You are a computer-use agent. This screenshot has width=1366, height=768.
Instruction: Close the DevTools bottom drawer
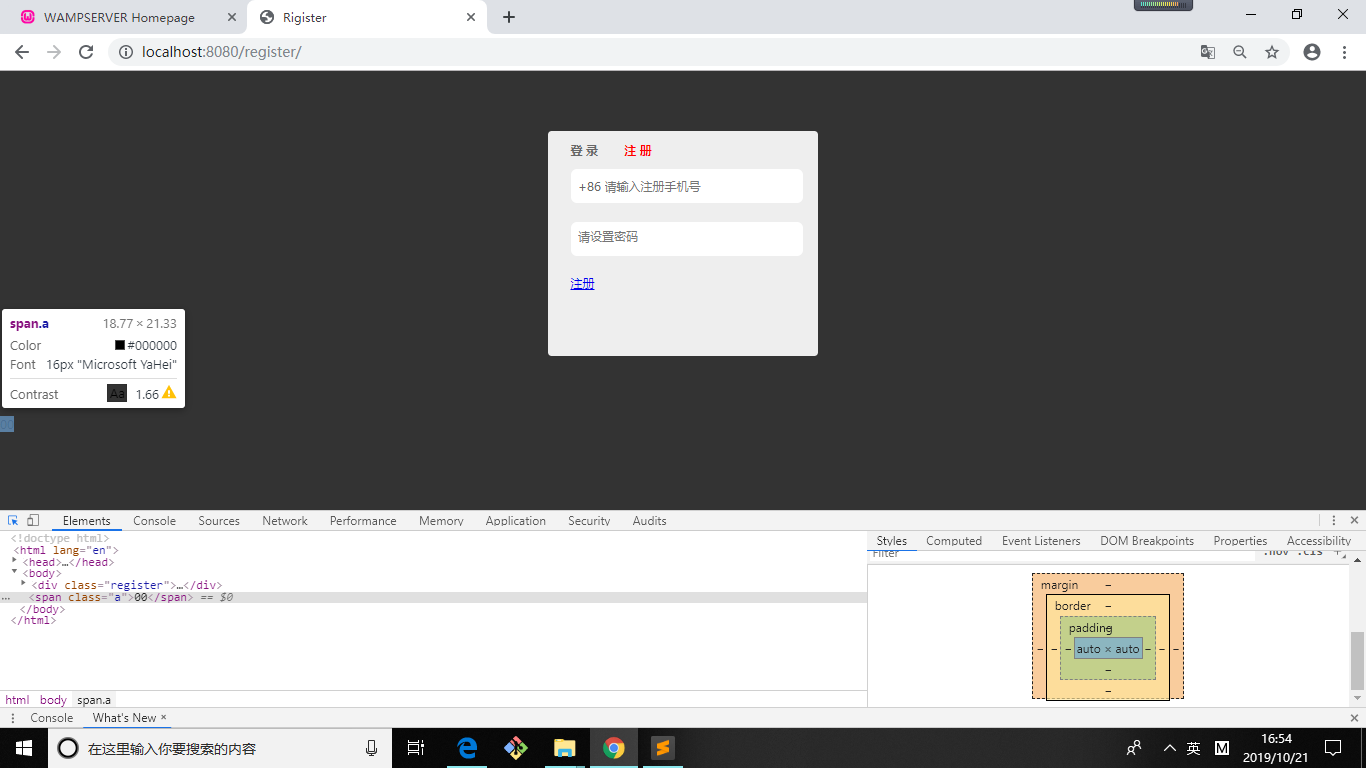(1355, 718)
